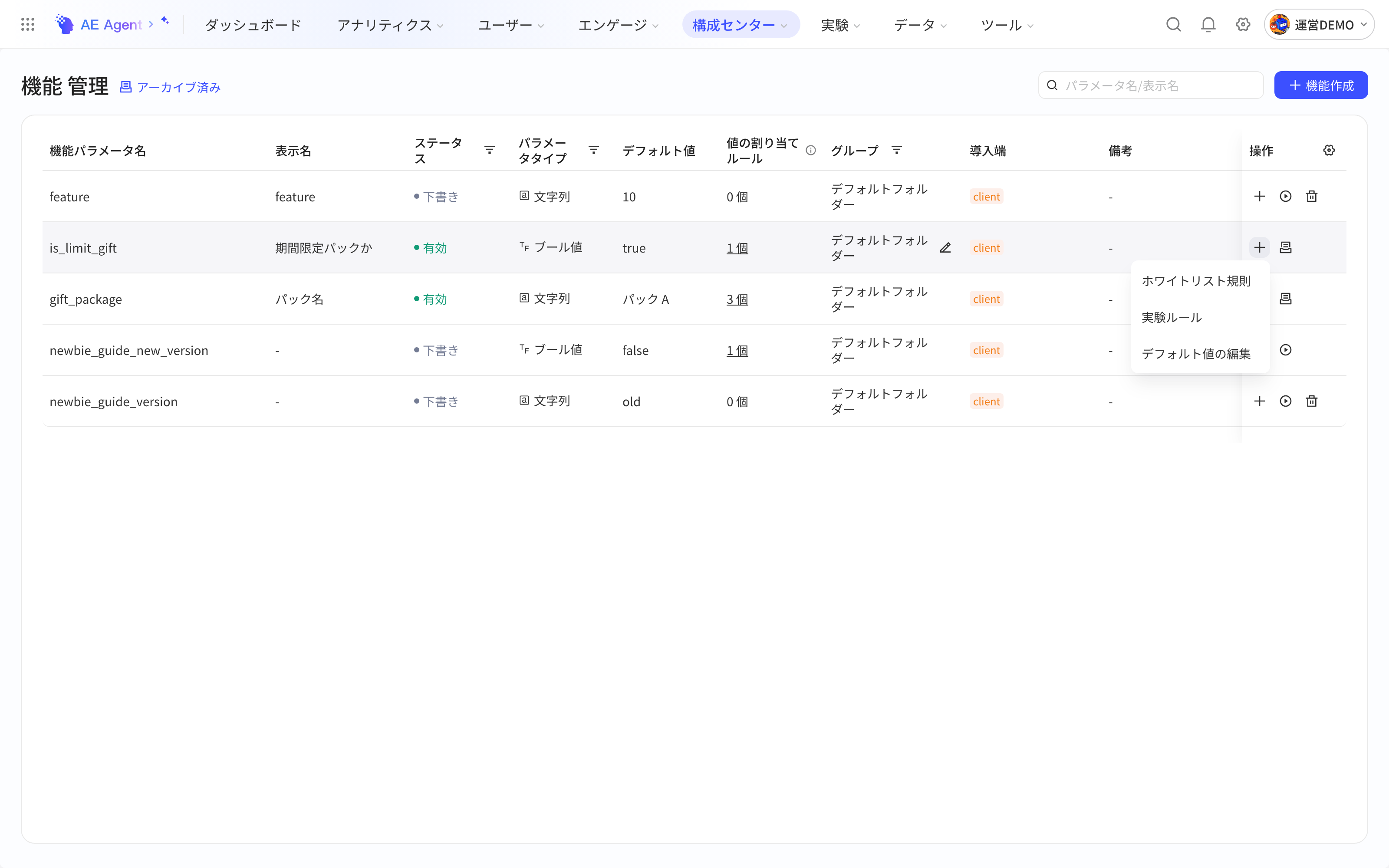
Task: Click client tag in feature row
Action: tap(986, 196)
